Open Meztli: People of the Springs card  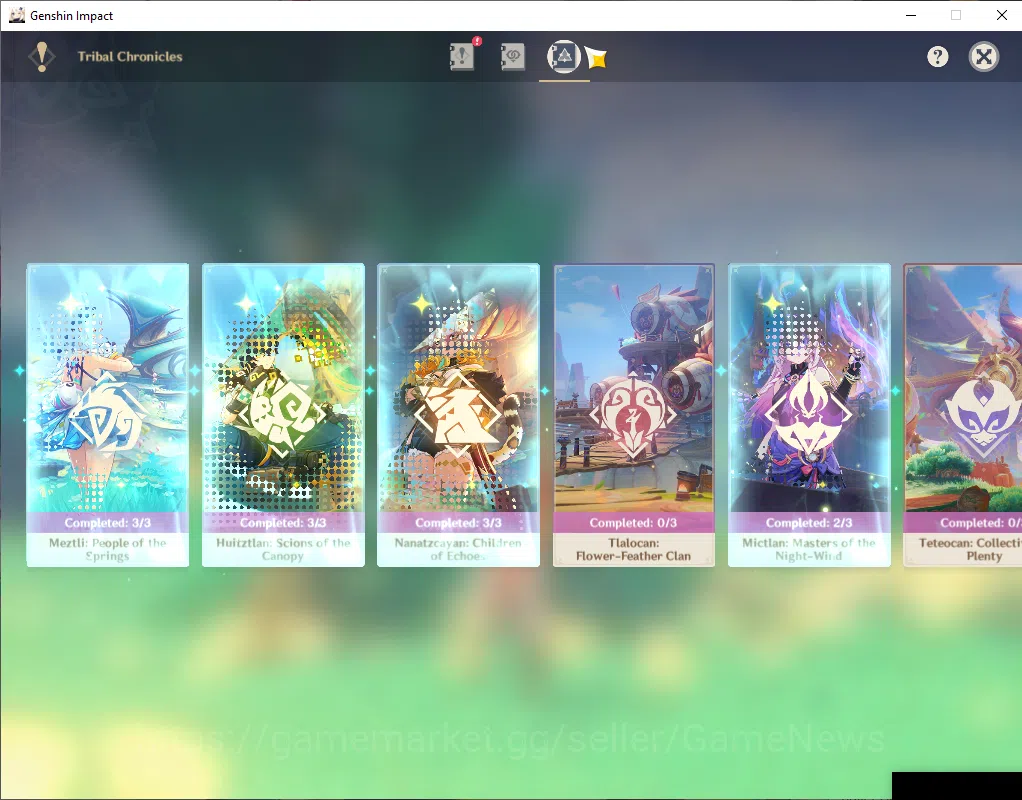coord(108,415)
